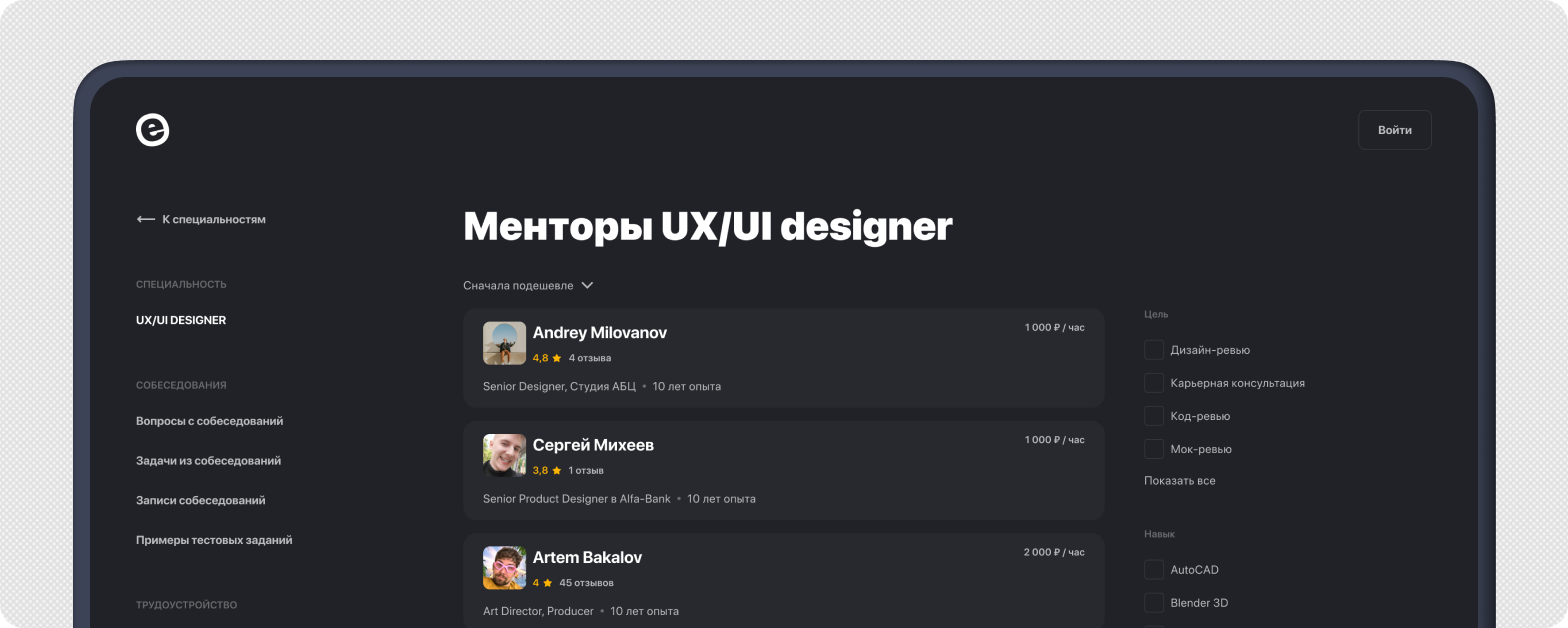This screenshot has height=628, width=1568.
Task: Open Andrey Milovanov's avatar photo
Action: point(504,343)
